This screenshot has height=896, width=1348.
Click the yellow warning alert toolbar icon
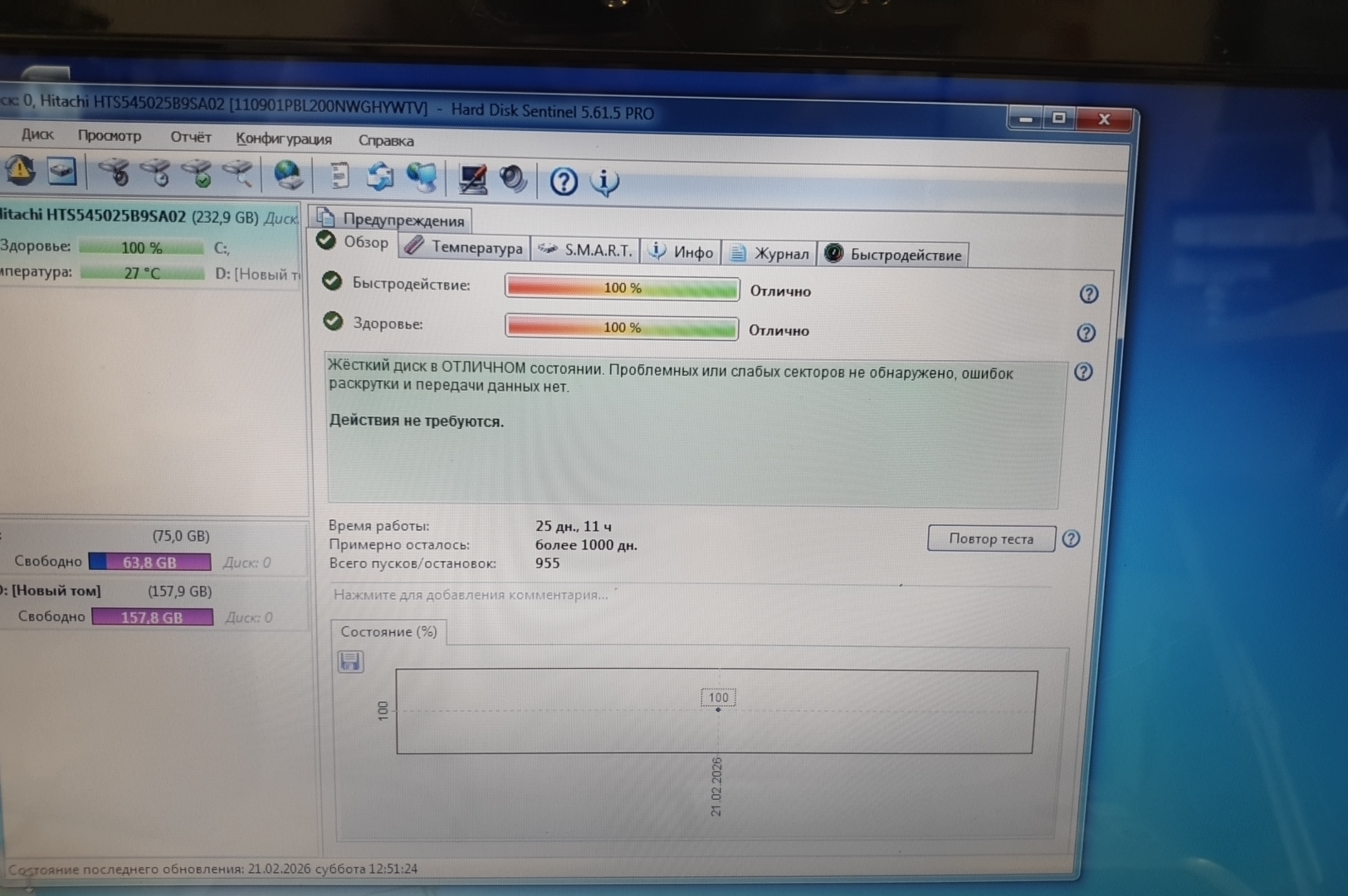[20, 171]
